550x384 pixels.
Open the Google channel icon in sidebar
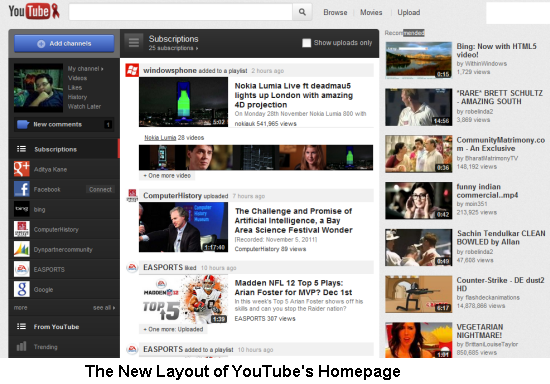22,289
